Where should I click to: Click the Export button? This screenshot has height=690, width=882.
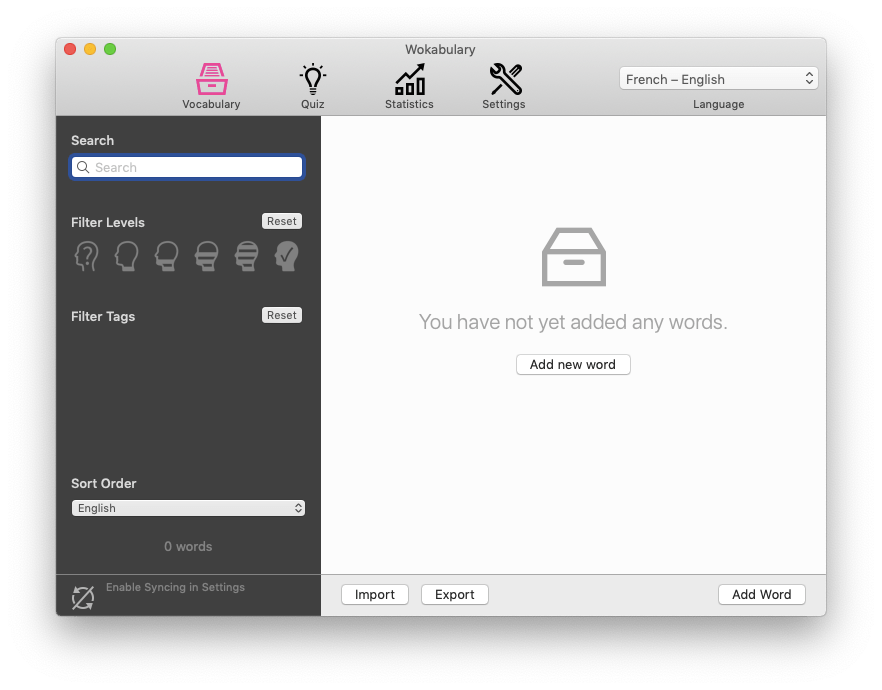click(x=454, y=594)
